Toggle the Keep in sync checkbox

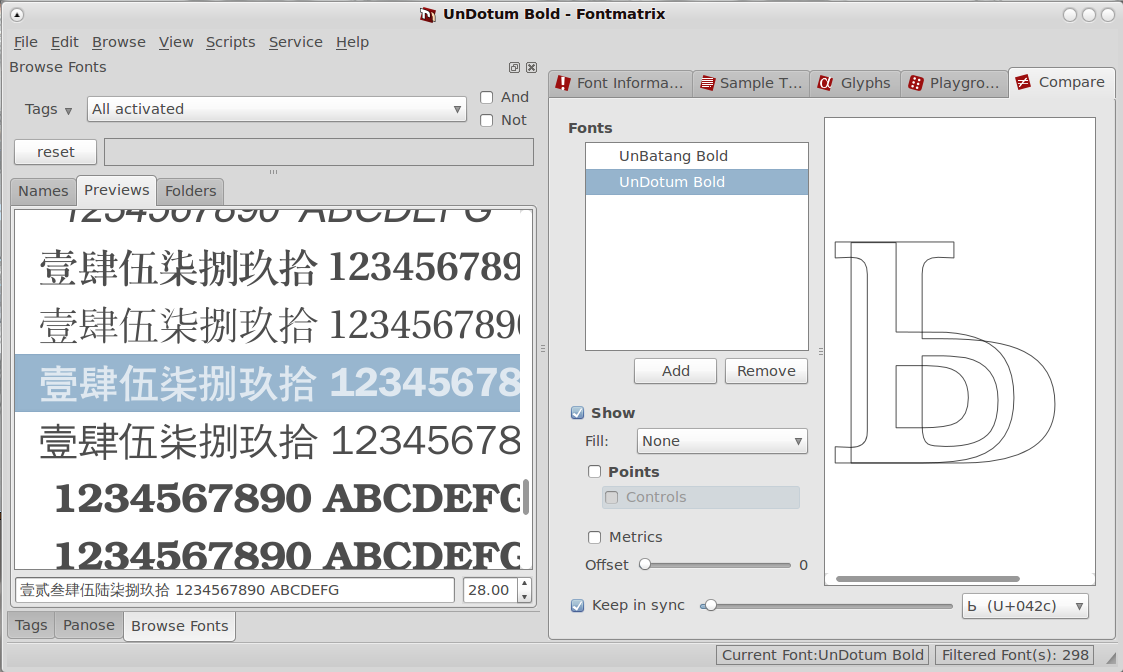point(577,605)
